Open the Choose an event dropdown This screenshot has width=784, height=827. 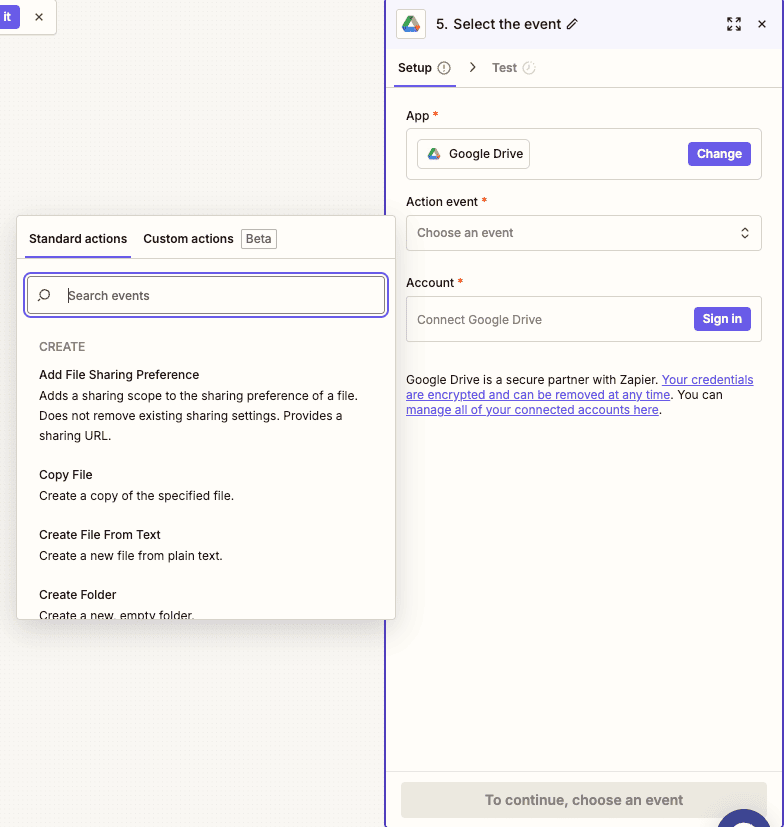point(583,233)
